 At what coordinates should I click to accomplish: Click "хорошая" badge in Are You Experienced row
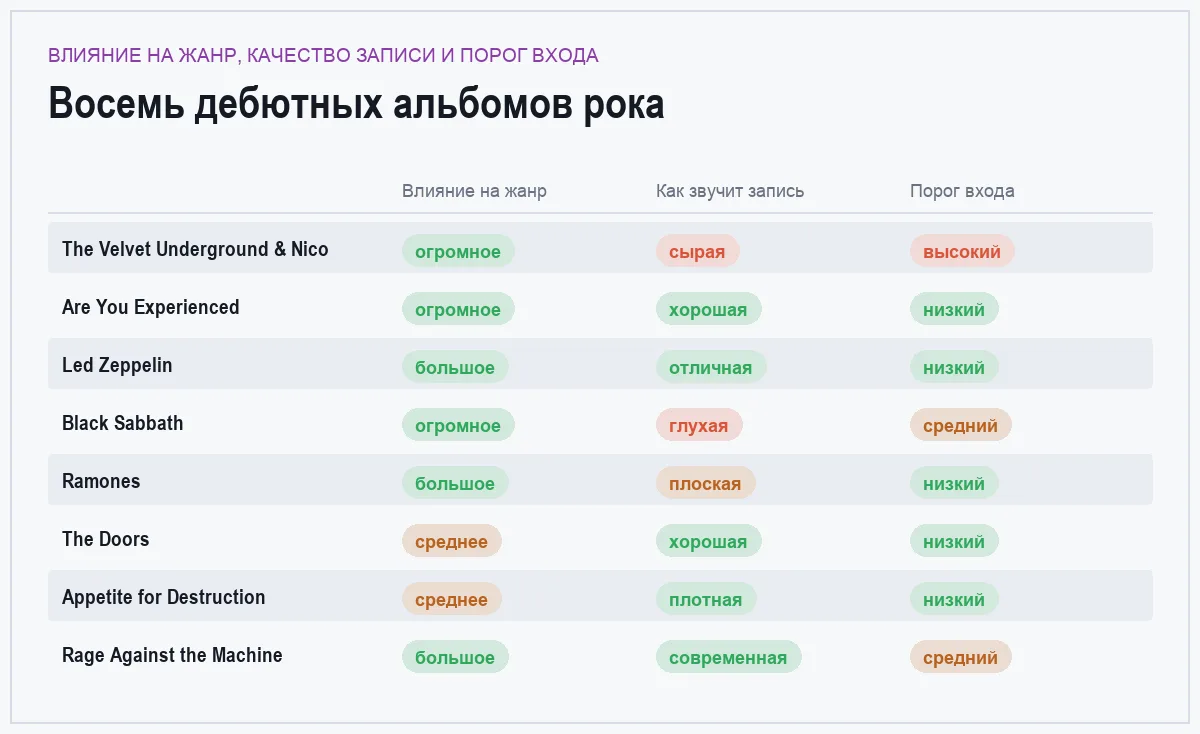708,309
